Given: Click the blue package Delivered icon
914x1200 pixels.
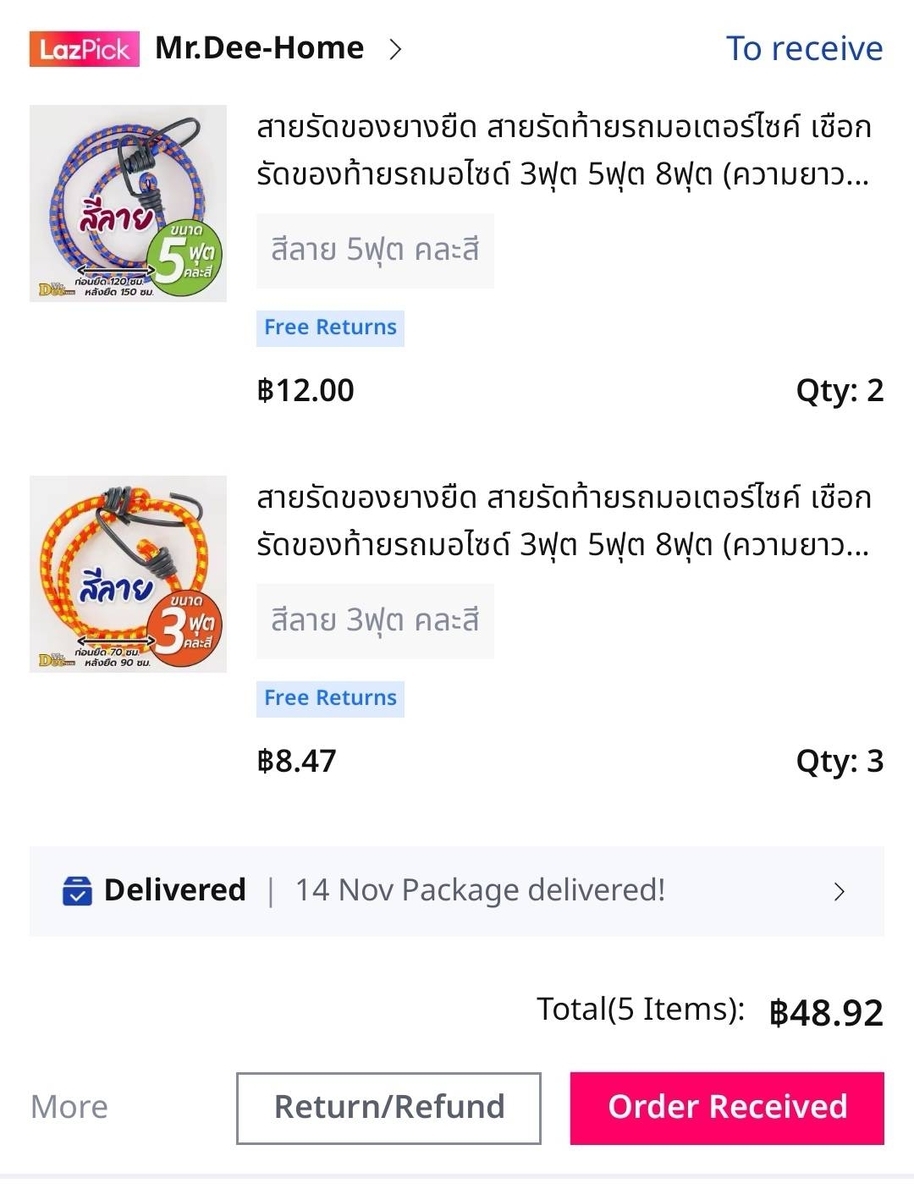Looking at the screenshot, I should (x=77, y=890).
